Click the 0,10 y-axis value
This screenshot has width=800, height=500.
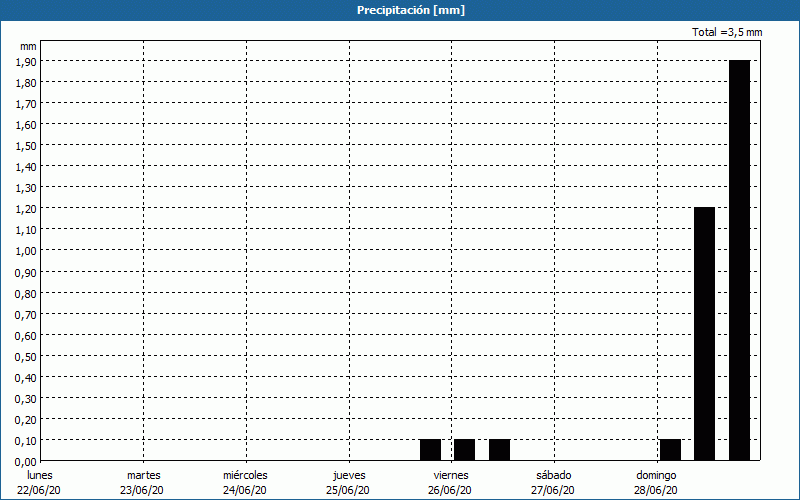26,441
